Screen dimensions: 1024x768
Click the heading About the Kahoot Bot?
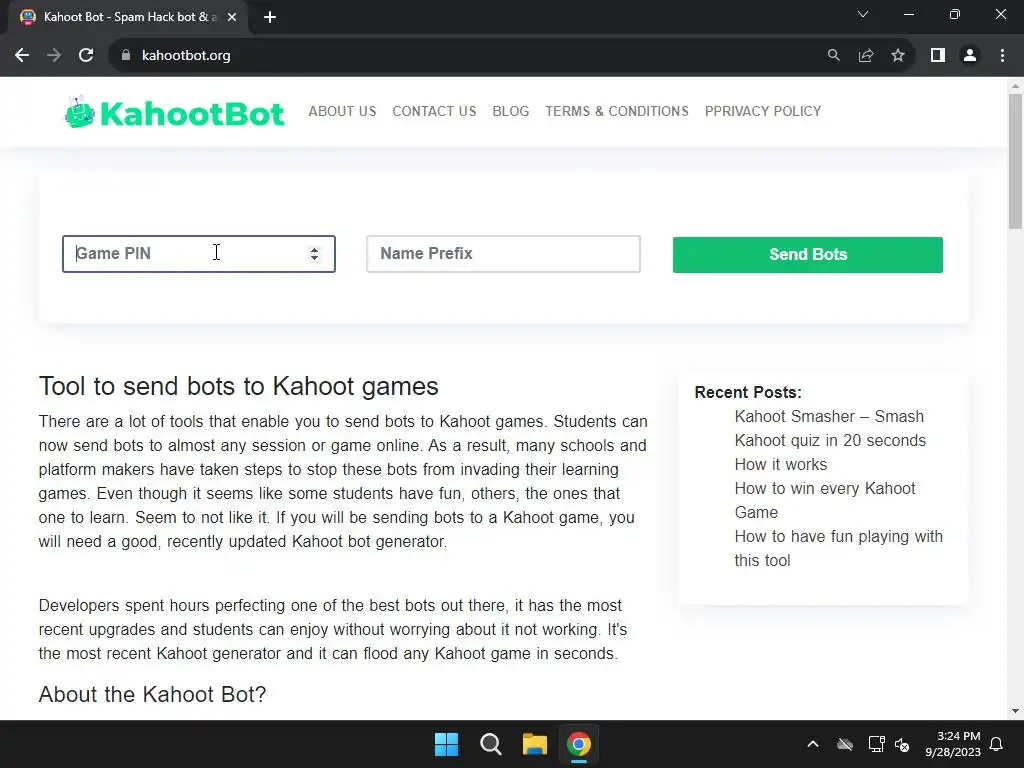click(x=152, y=694)
